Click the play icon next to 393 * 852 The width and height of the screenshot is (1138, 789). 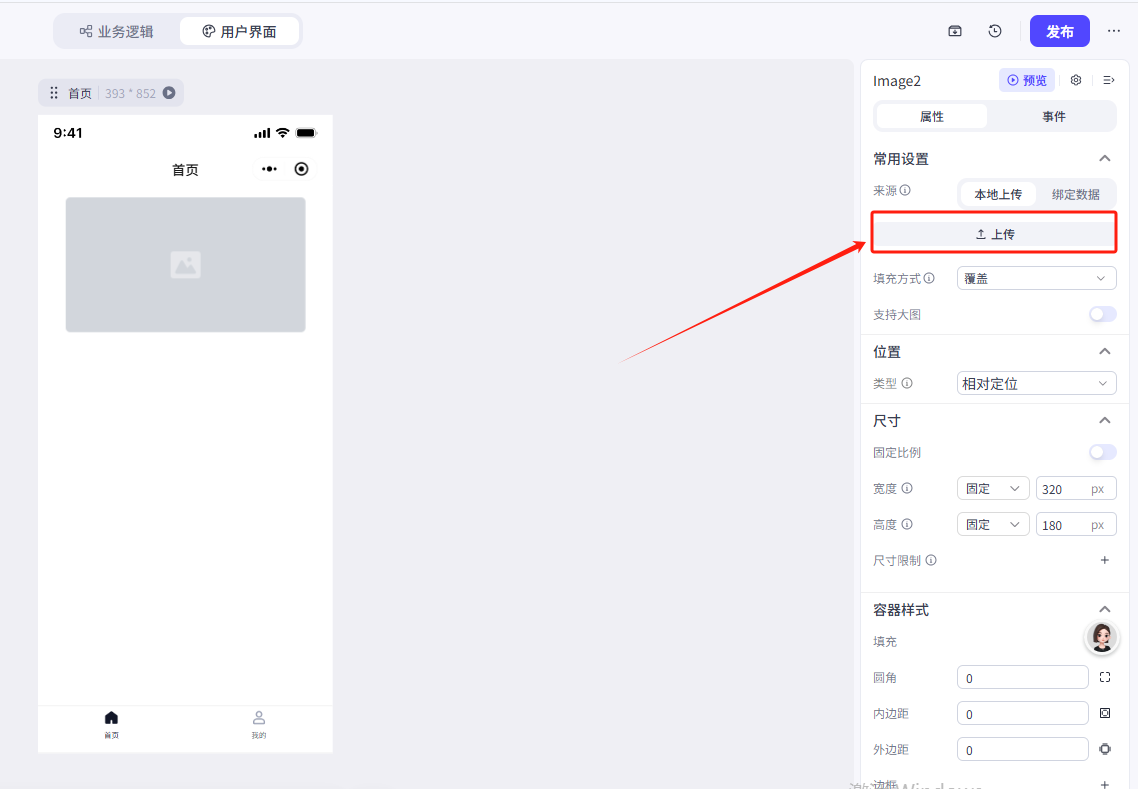pyautogui.click(x=169, y=93)
